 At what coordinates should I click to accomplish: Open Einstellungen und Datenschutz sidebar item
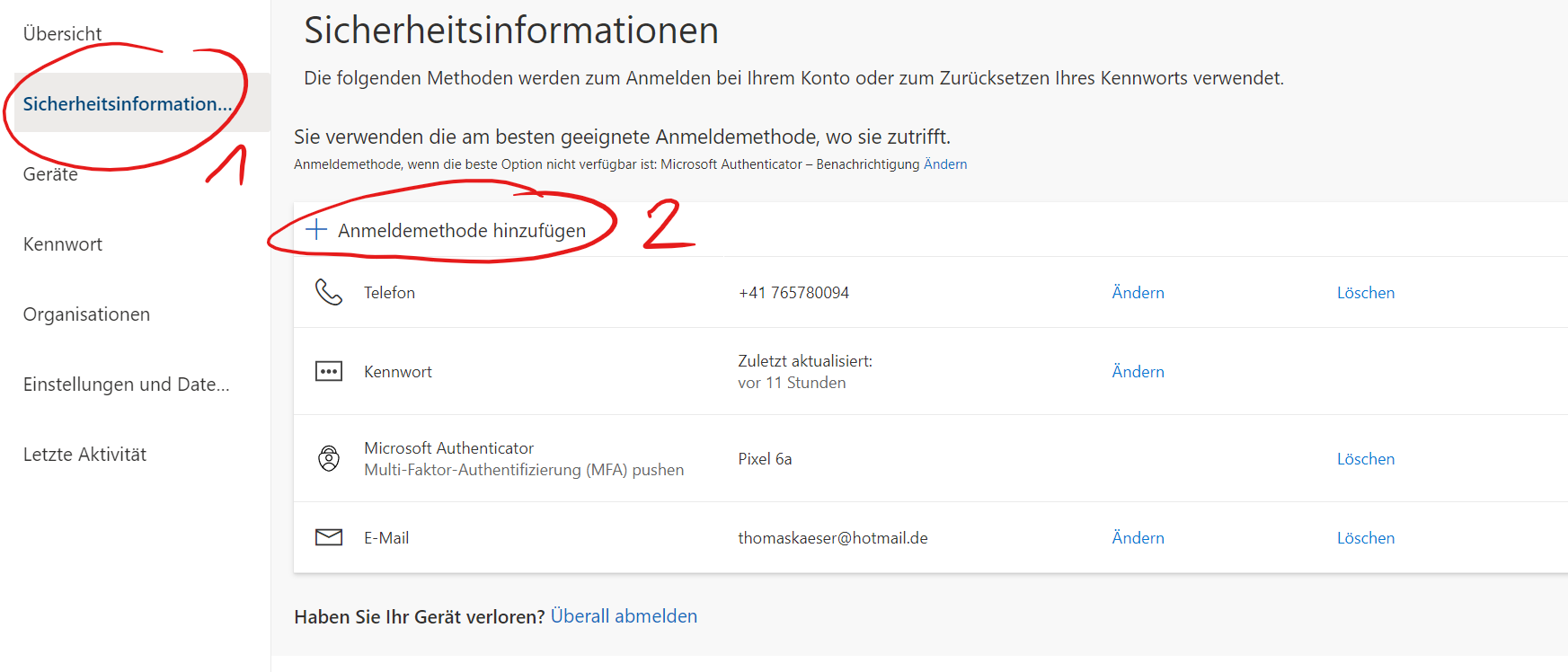(126, 385)
